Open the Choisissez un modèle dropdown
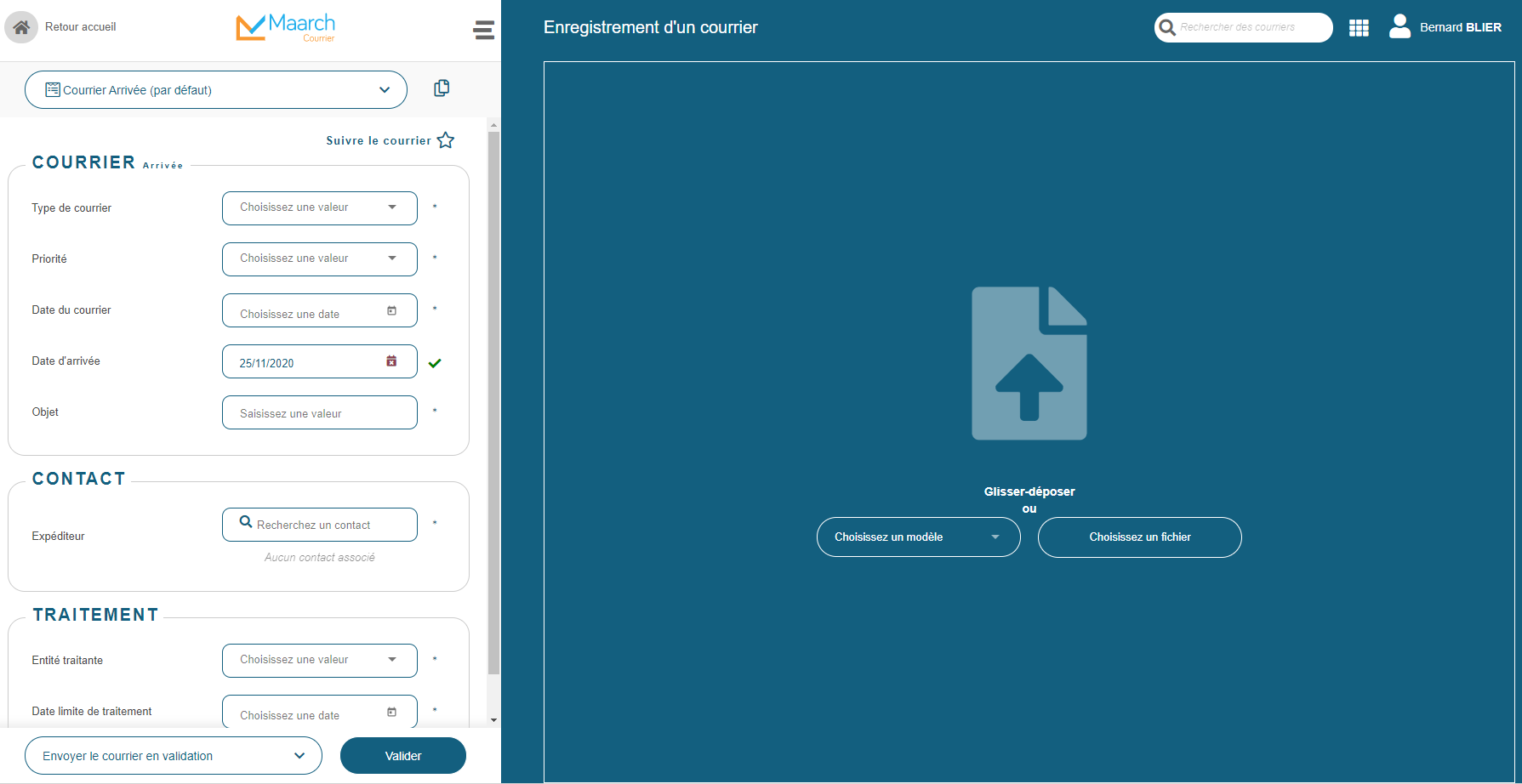The height and width of the screenshot is (784, 1522). click(x=919, y=537)
